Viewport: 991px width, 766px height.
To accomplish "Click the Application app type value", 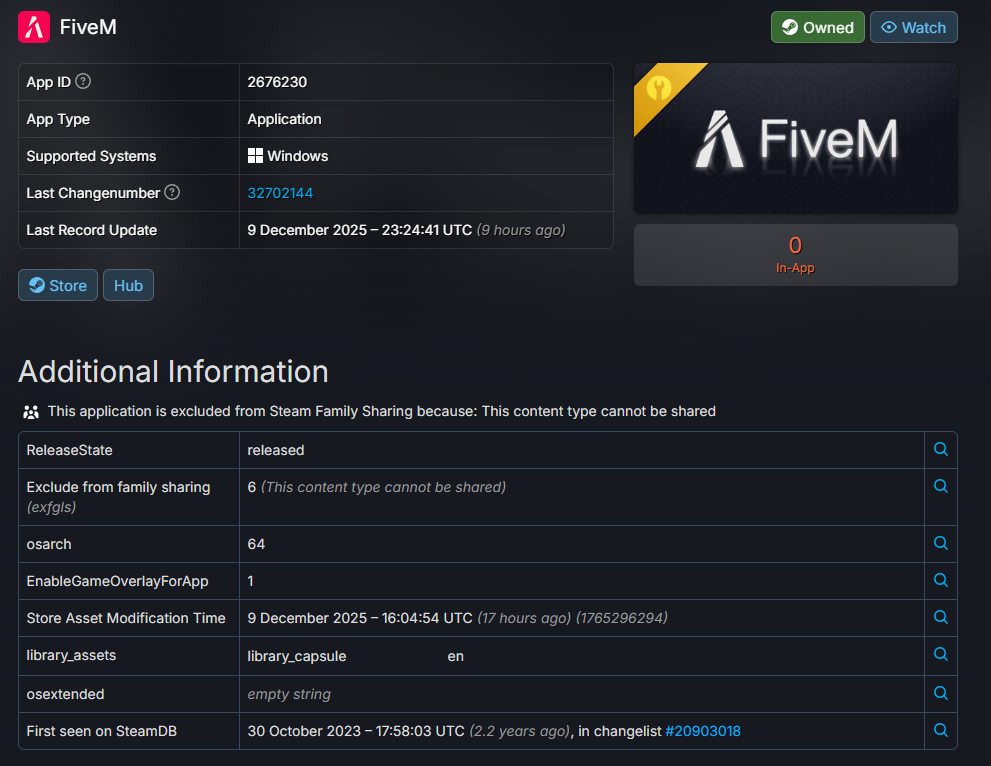I will tap(284, 119).
